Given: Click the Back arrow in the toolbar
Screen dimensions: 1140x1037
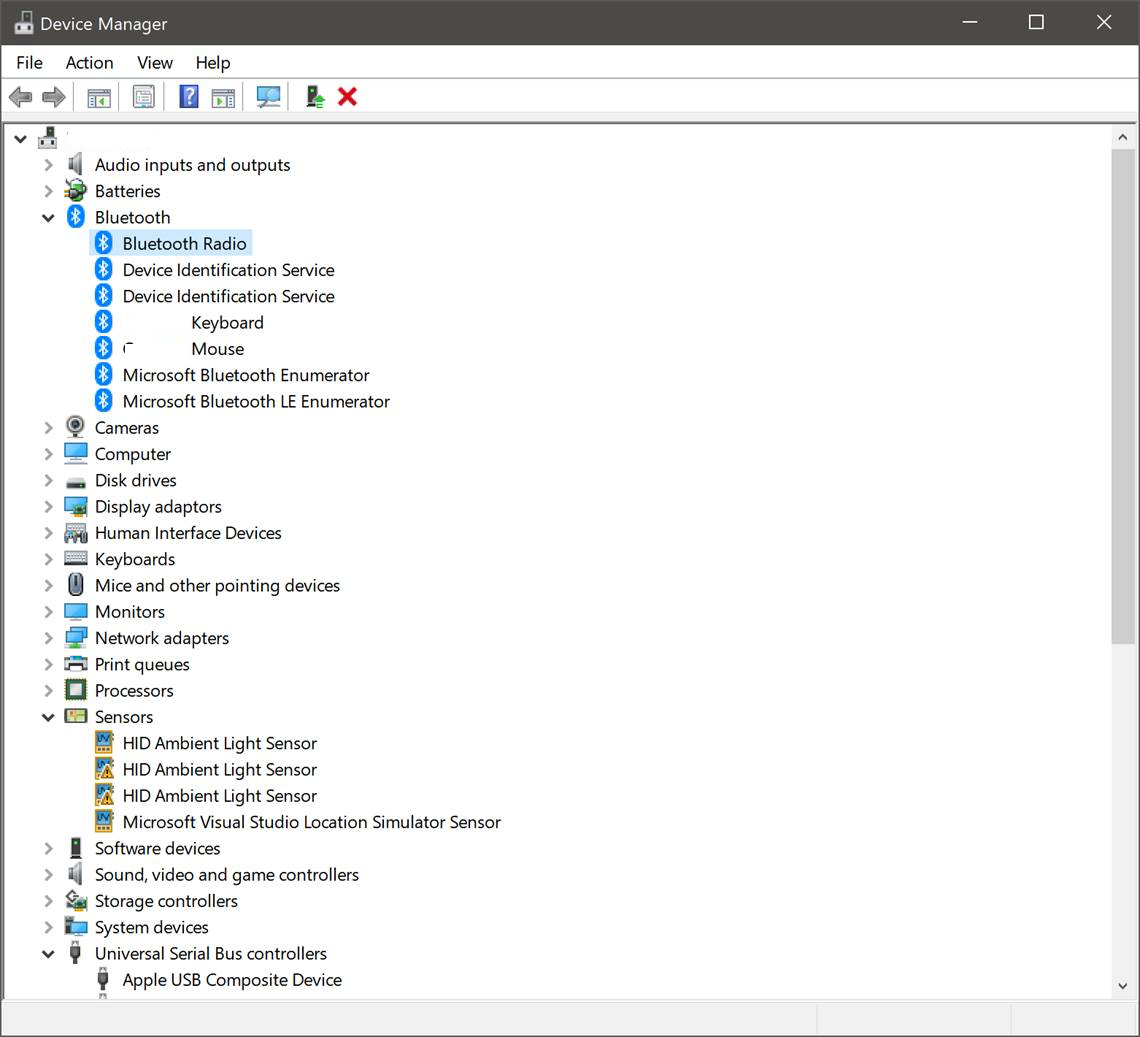Looking at the screenshot, I should (x=20, y=97).
